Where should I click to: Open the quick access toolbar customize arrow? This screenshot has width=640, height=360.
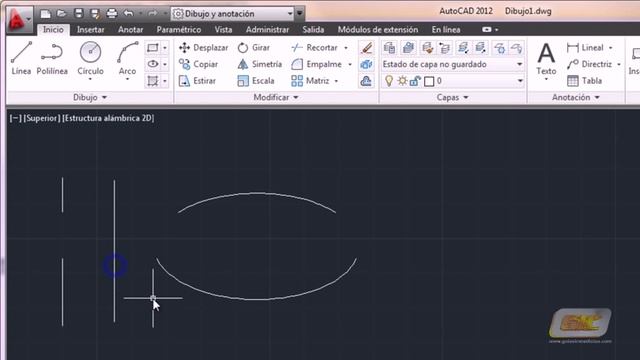(x=300, y=14)
